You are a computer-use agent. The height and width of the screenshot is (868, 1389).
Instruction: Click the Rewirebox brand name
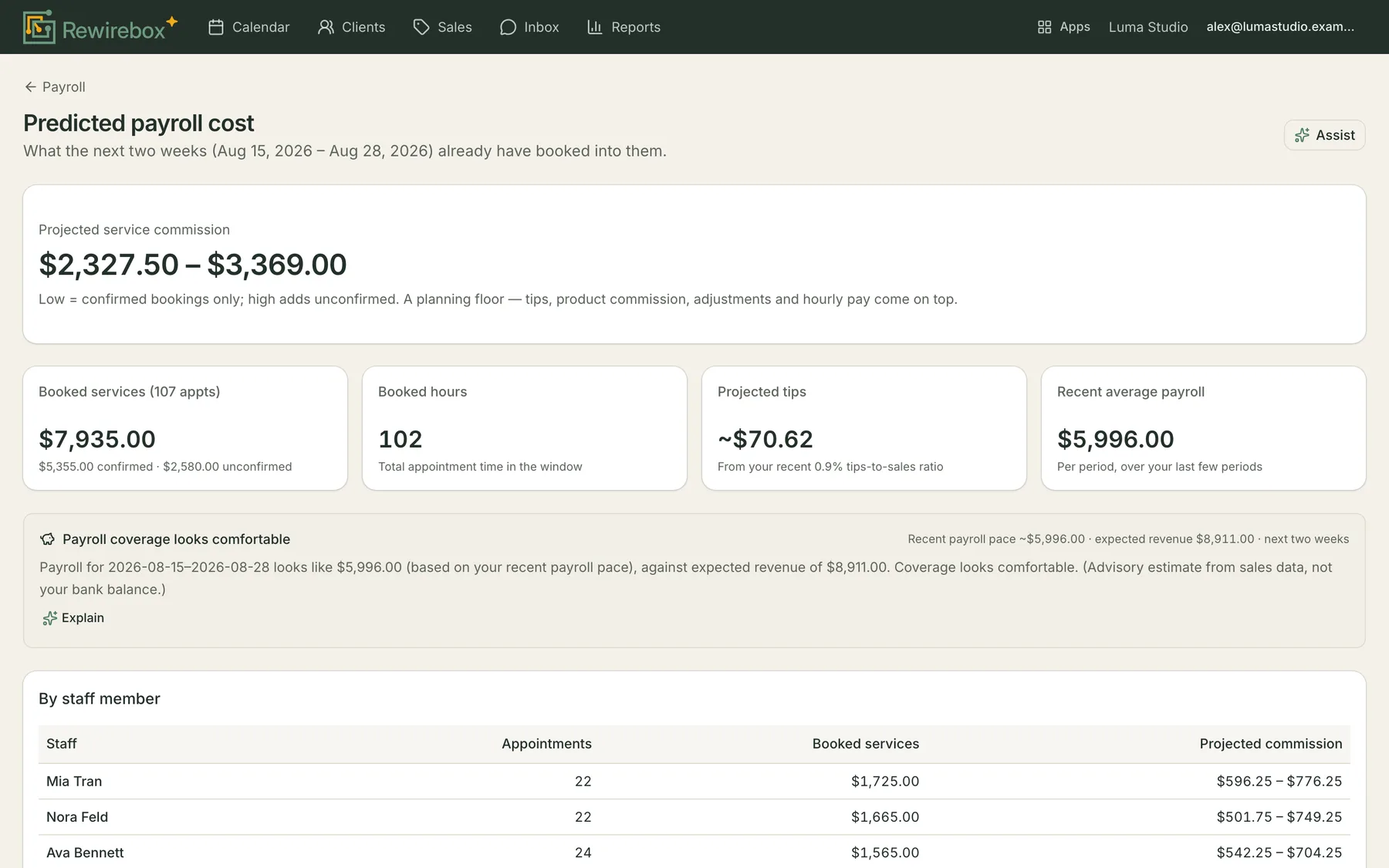tap(114, 30)
